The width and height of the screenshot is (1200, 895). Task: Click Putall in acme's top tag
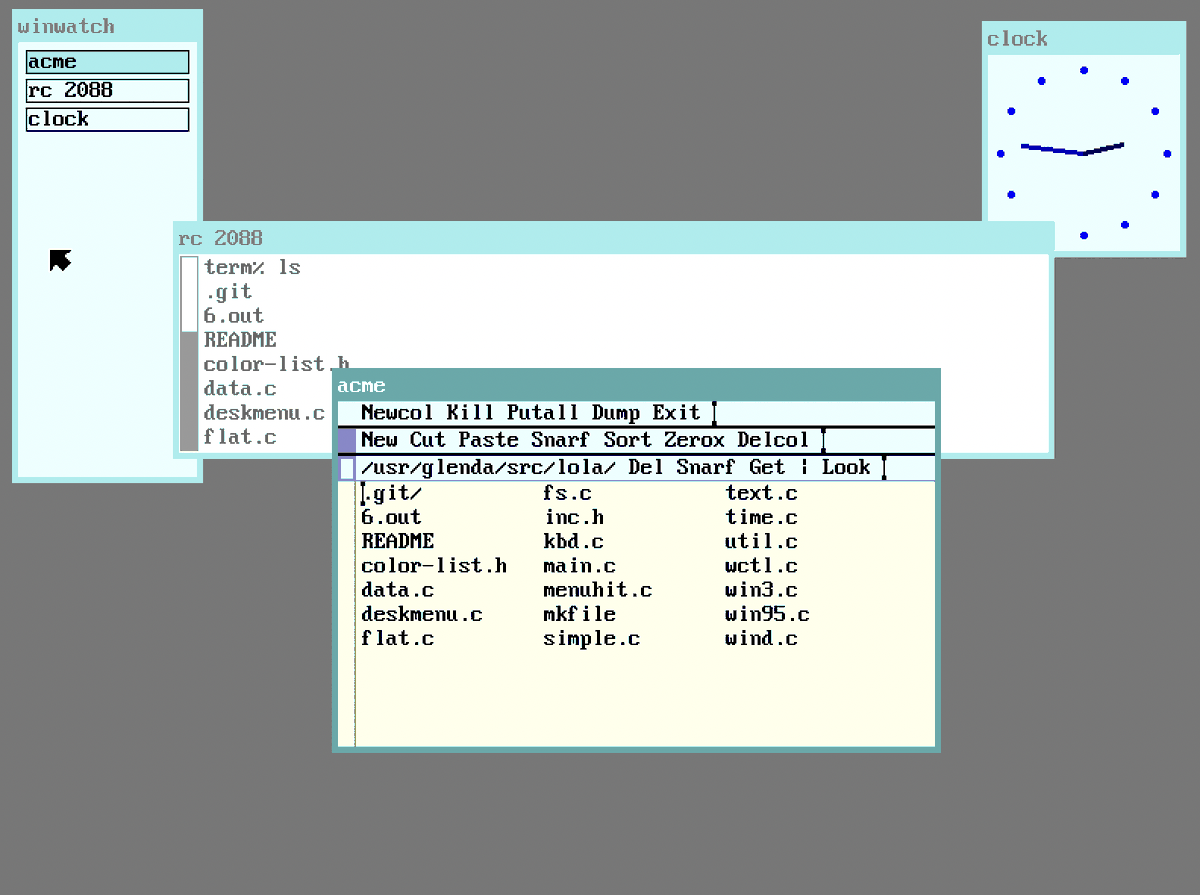point(543,413)
